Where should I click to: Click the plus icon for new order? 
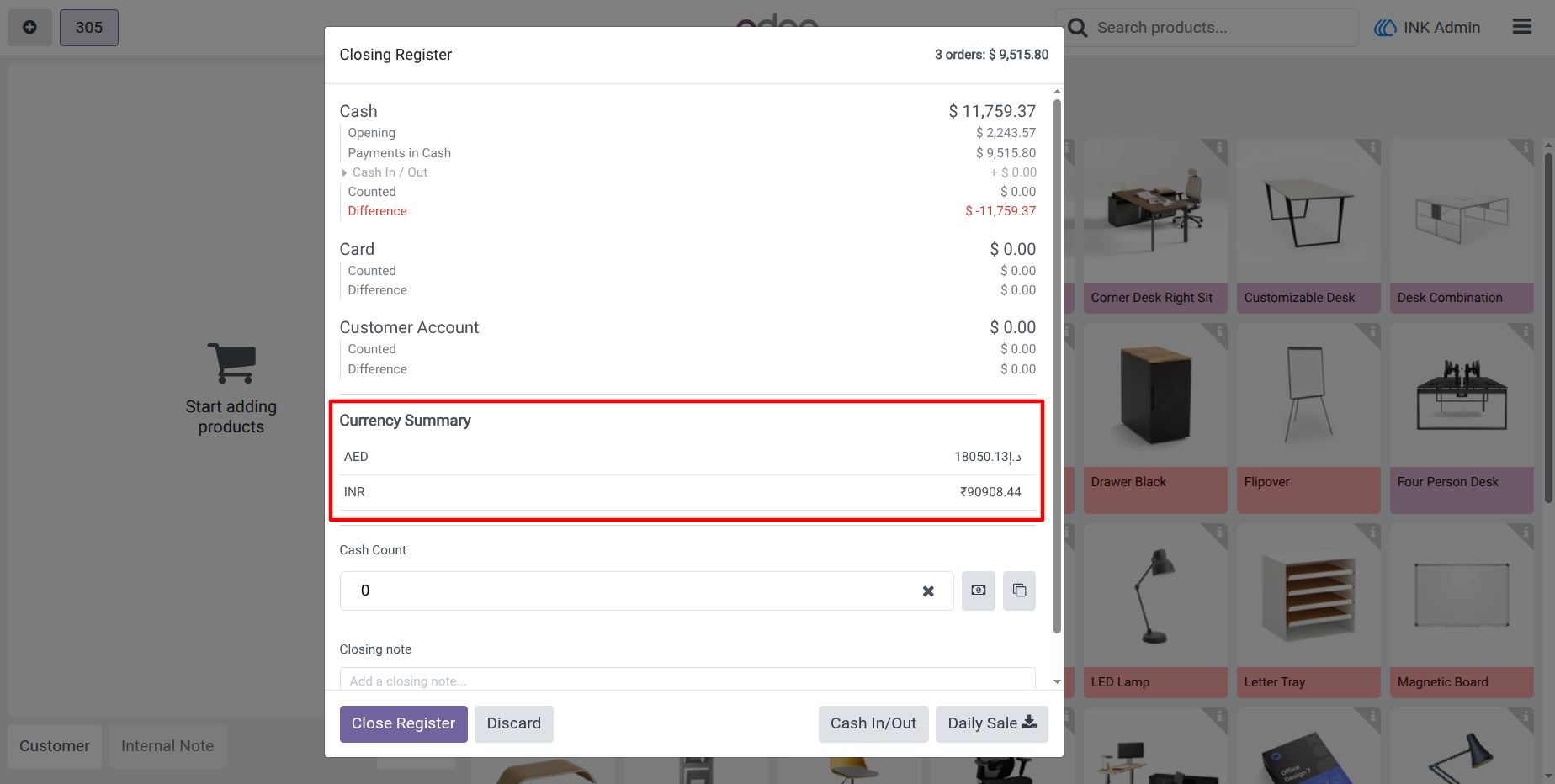pos(29,28)
